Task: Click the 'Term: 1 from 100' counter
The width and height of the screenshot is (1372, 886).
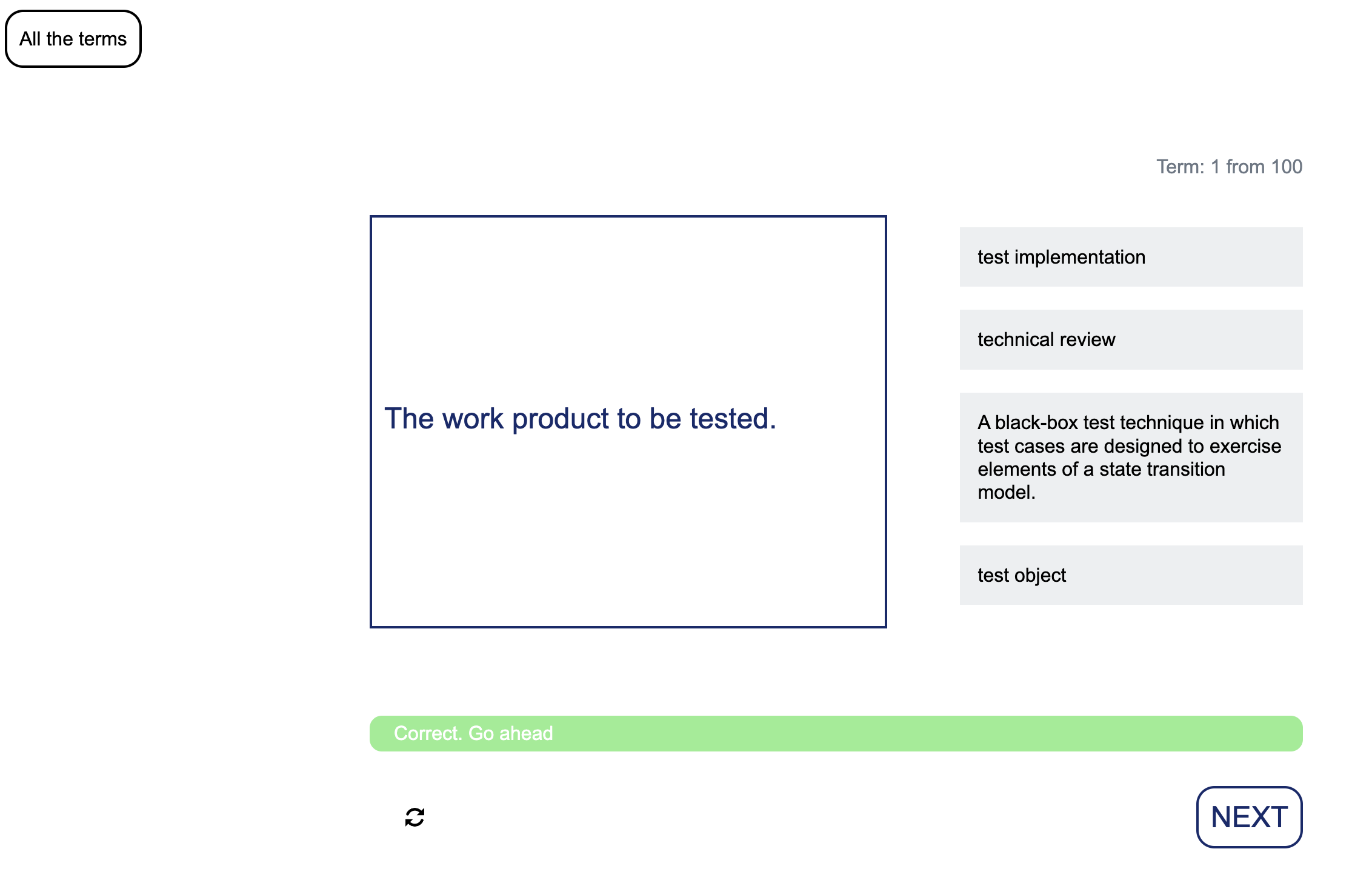Action: tap(1229, 167)
